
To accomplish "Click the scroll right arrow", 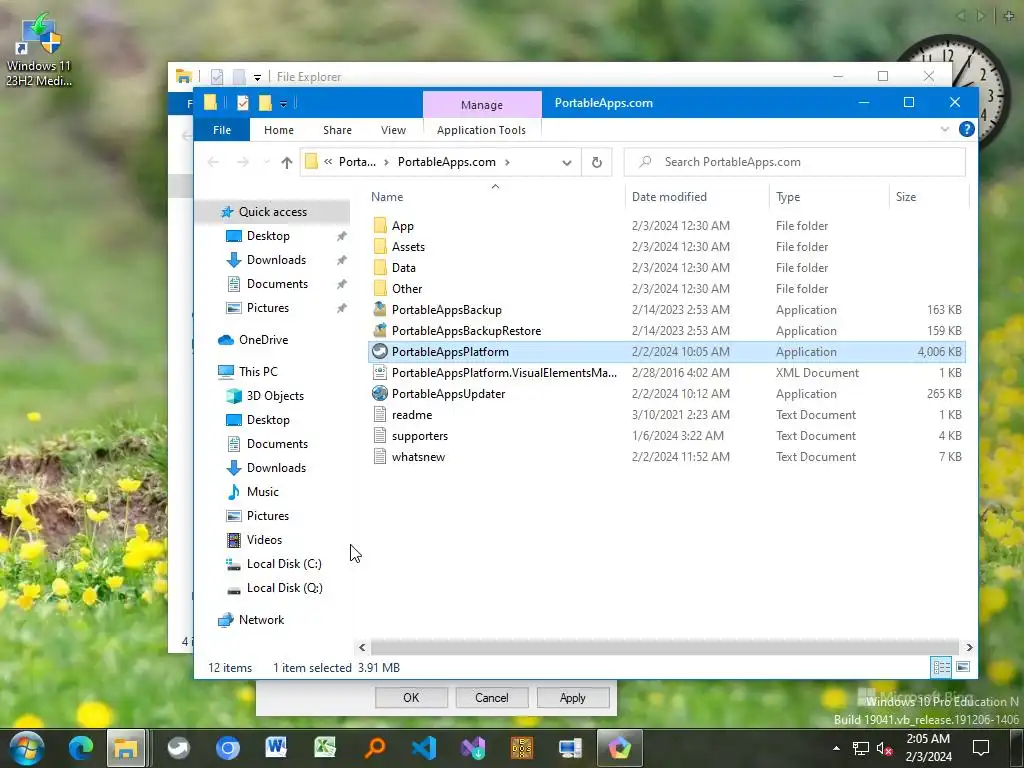I will (969, 647).
